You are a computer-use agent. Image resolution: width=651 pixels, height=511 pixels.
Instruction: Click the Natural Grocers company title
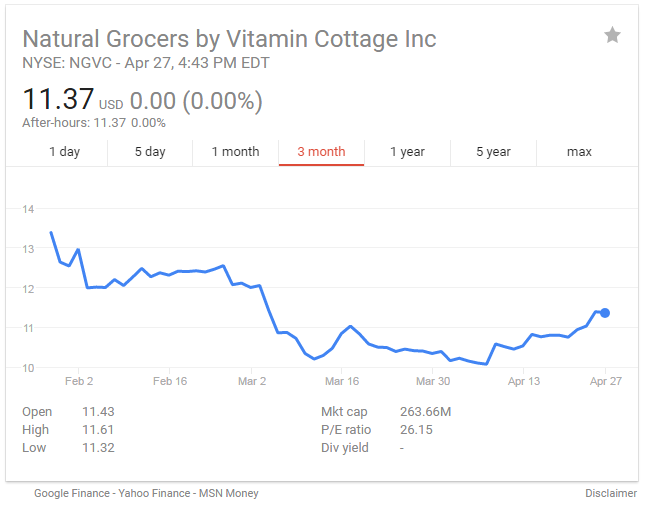point(229,39)
